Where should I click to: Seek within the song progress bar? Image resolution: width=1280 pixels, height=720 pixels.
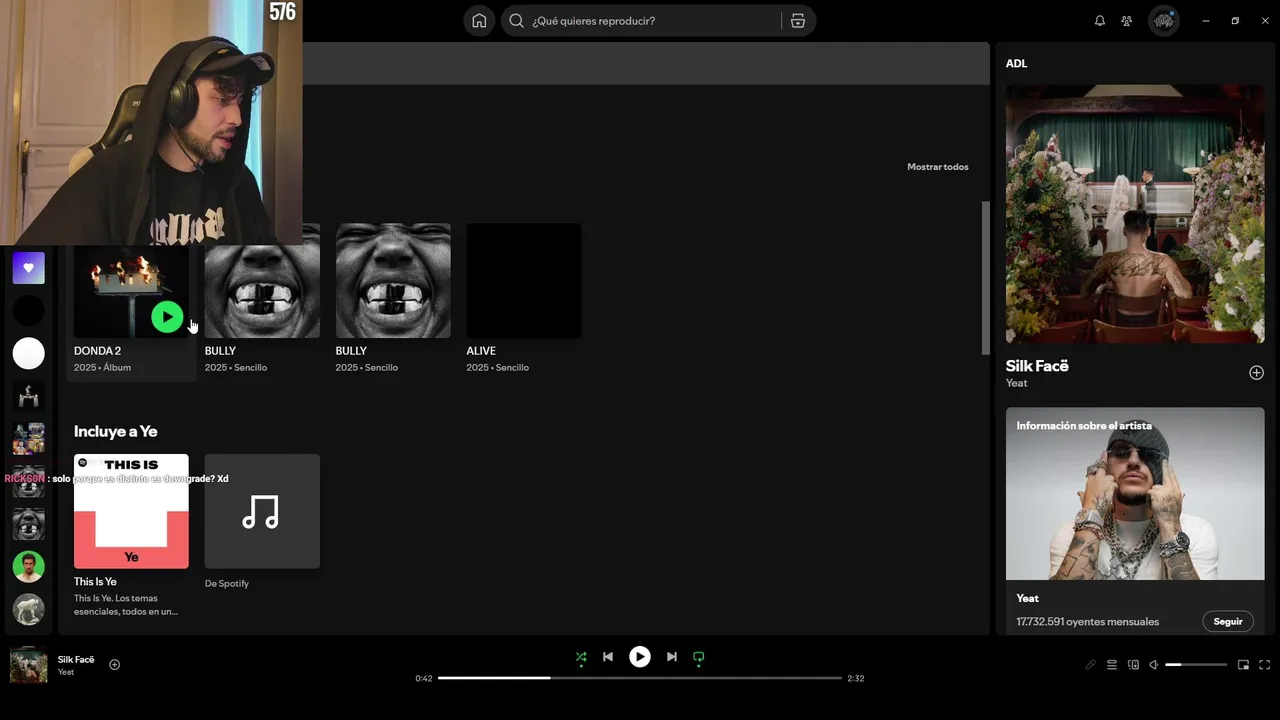coord(640,678)
